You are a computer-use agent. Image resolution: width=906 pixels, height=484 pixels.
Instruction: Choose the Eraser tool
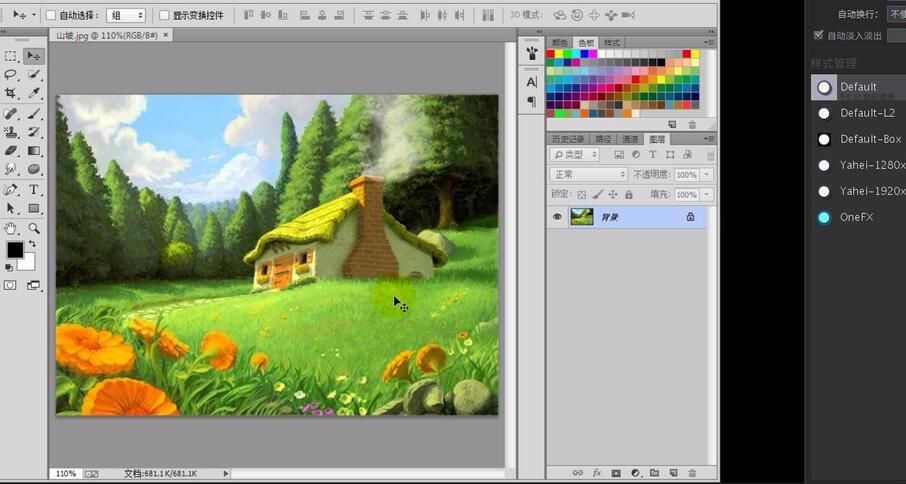click(10, 151)
